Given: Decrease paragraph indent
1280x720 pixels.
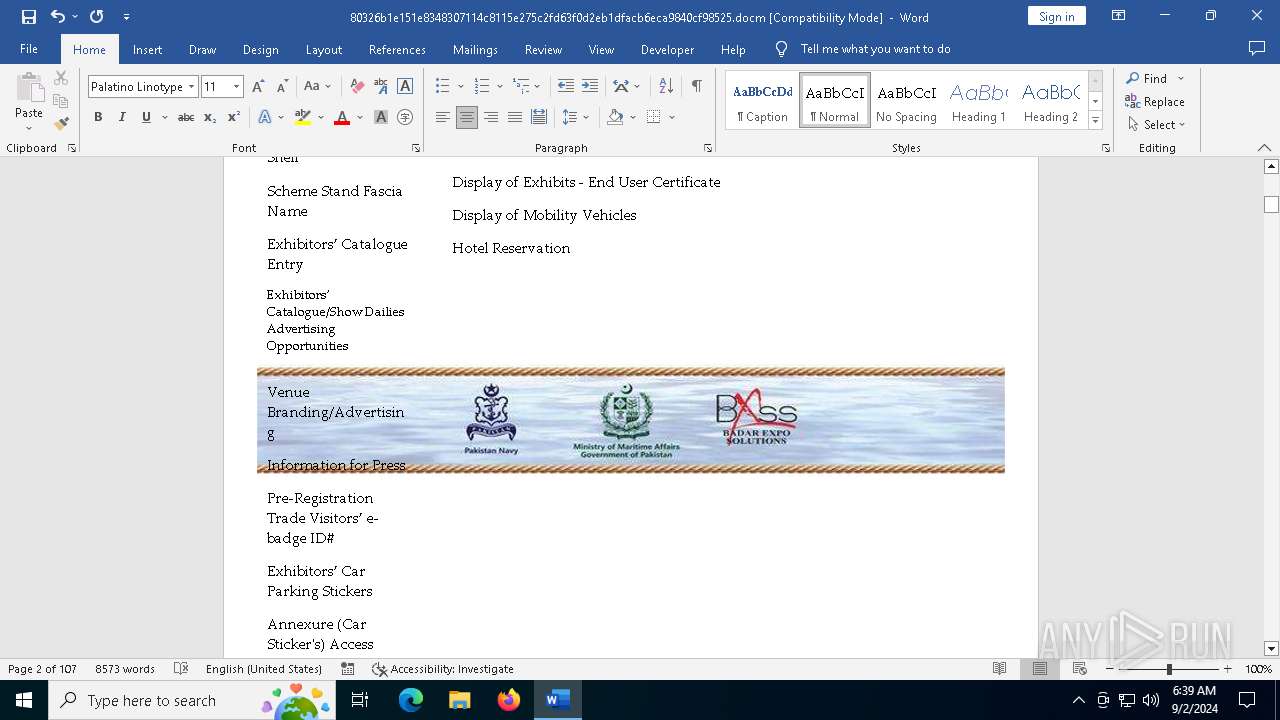Looking at the screenshot, I should [x=566, y=87].
